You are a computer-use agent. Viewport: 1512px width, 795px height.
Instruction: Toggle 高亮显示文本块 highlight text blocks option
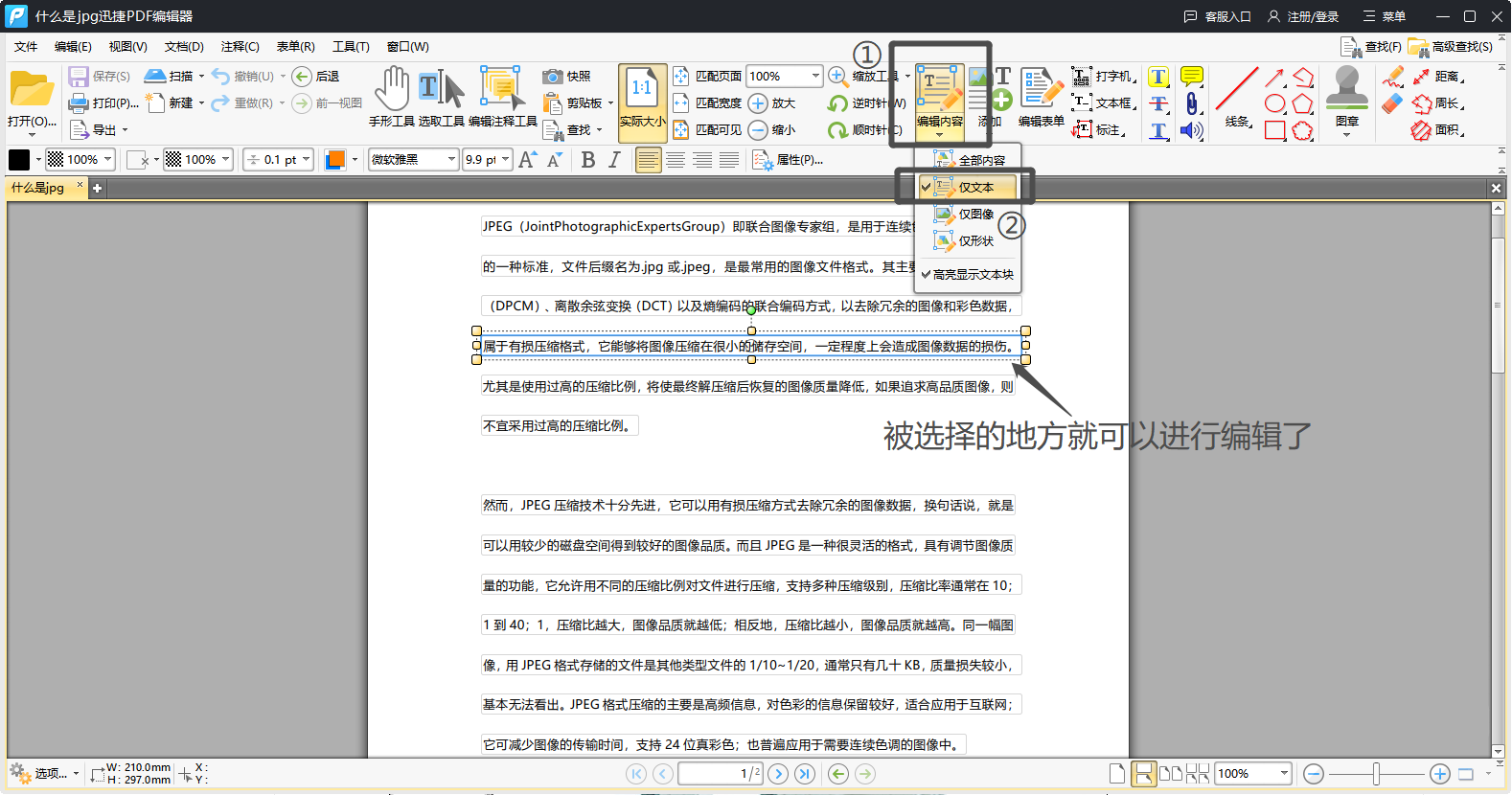968,274
